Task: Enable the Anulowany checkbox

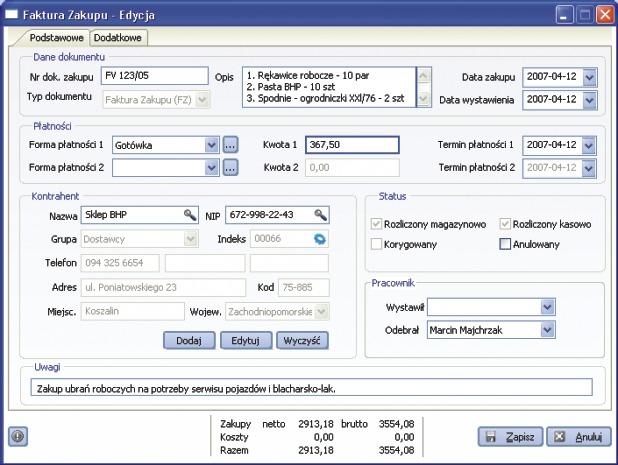Action: [x=505, y=244]
